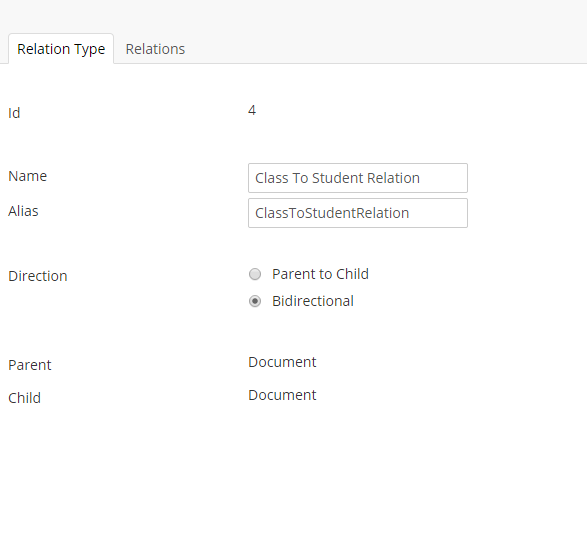Click the Parent's Document value
587x539 pixels.
coord(282,362)
